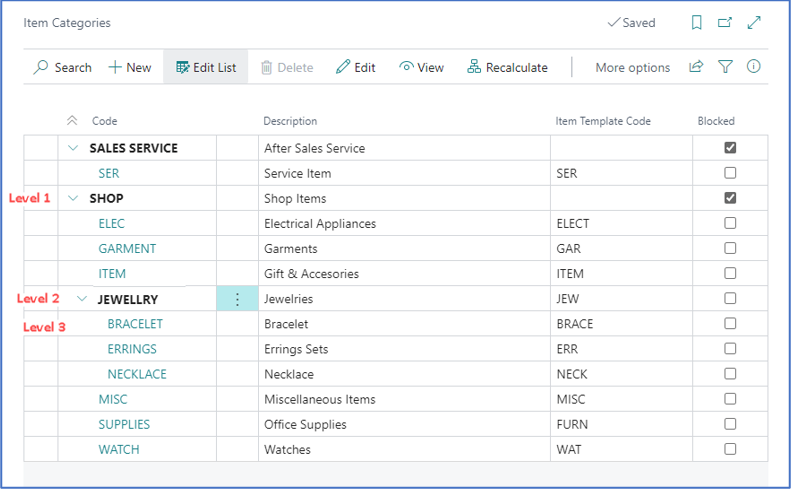The width and height of the screenshot is (791, 490).
Task: Uncheck Blocked for SHOP row
Action: click(730, 198)
